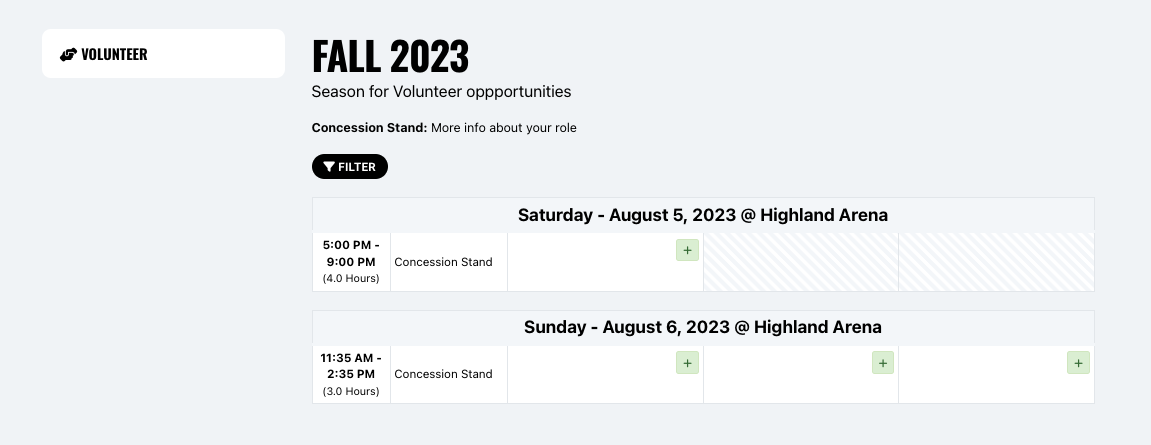The height and width of the screenshot is (445, 1151).
Task: Select Saturday's last hatched unavailable slot
Action: [996, 262]
